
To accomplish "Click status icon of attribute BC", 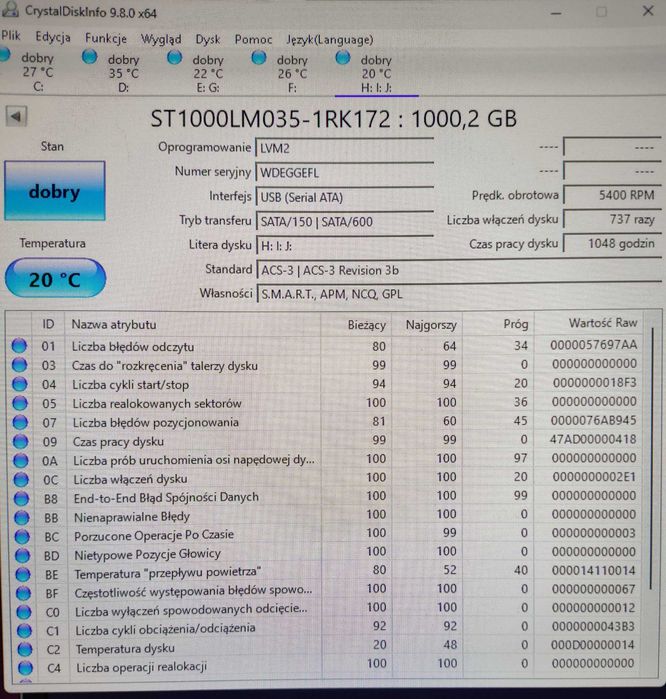I will (22, 536).
